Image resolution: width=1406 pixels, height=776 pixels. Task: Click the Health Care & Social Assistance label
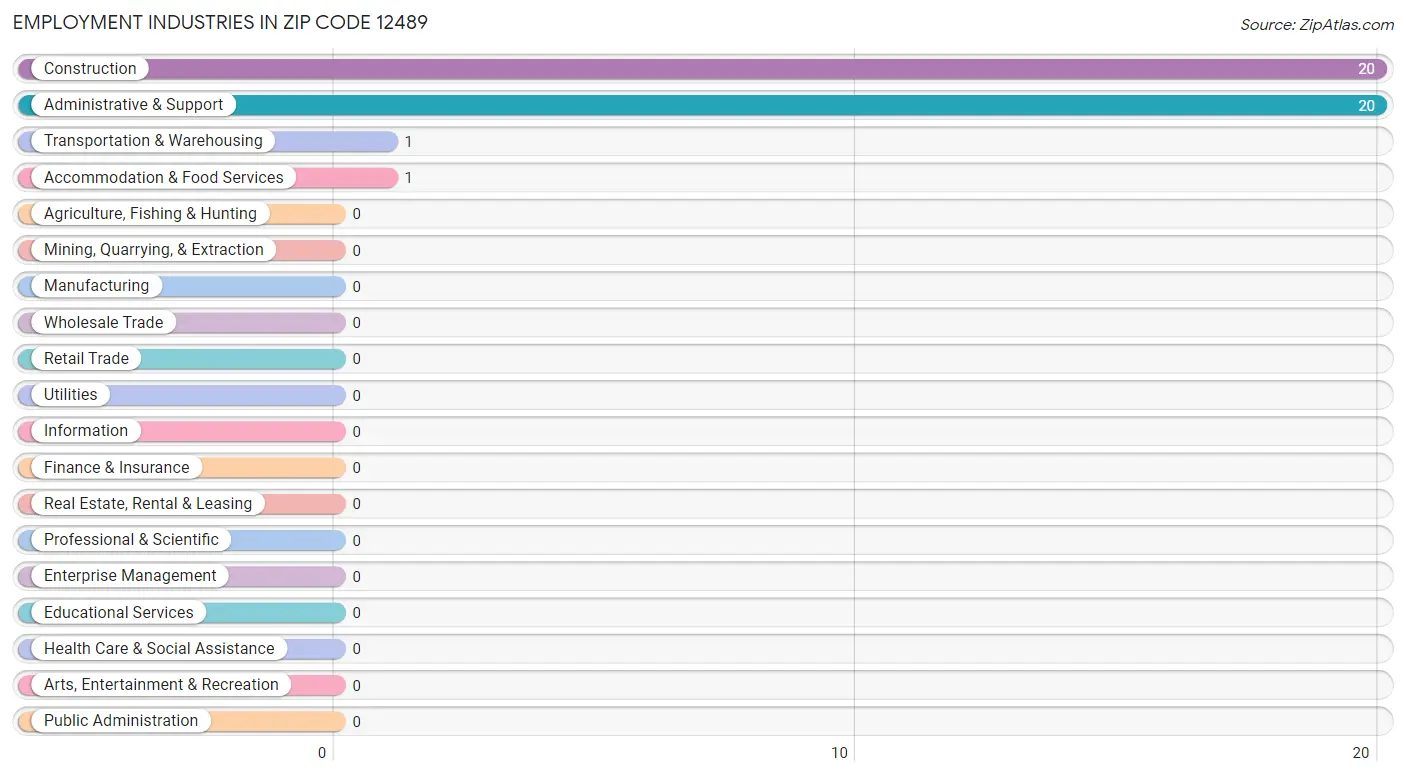pos(159,649)
